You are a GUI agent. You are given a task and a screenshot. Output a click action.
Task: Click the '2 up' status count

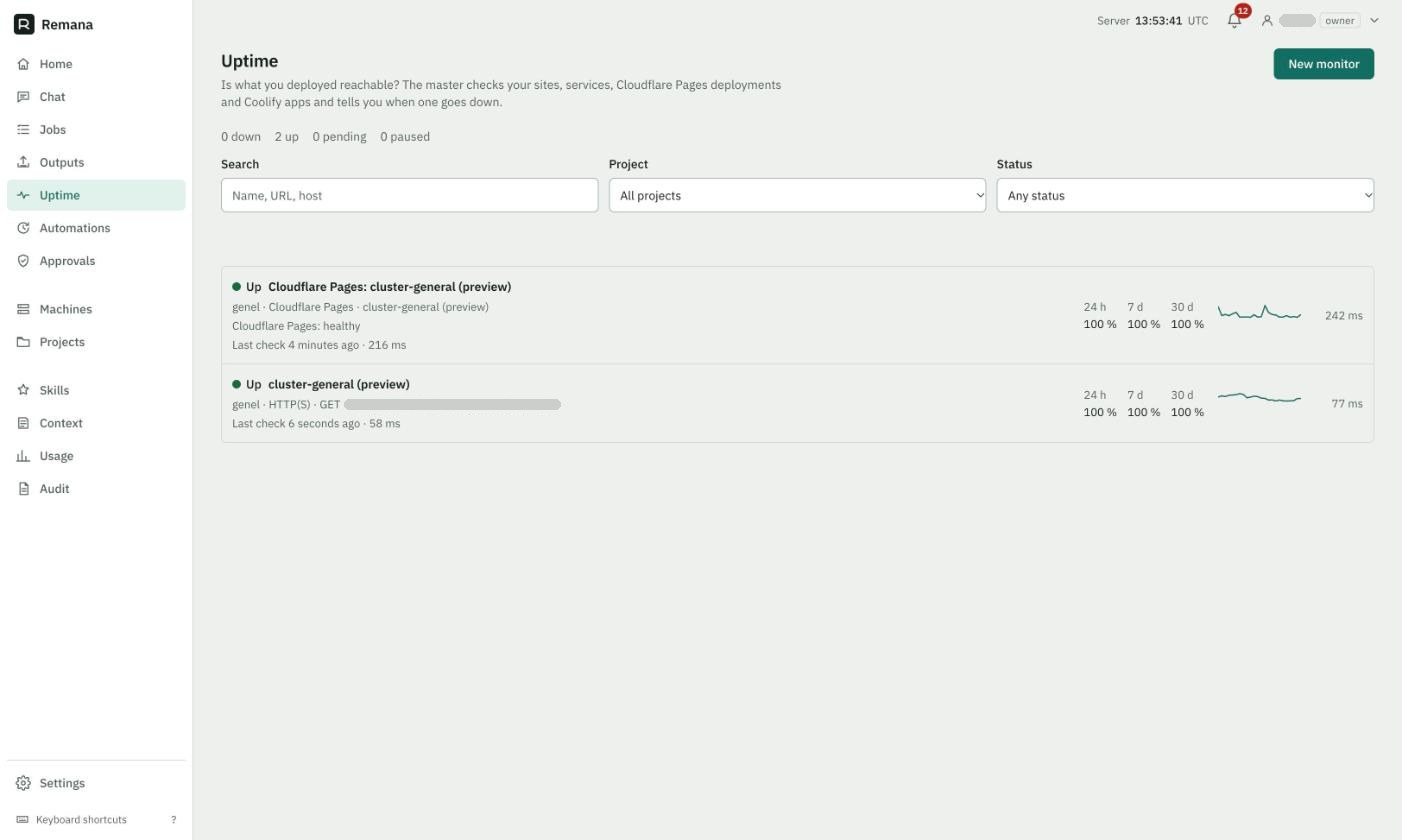pyautogui.click(x=286, y=137)
